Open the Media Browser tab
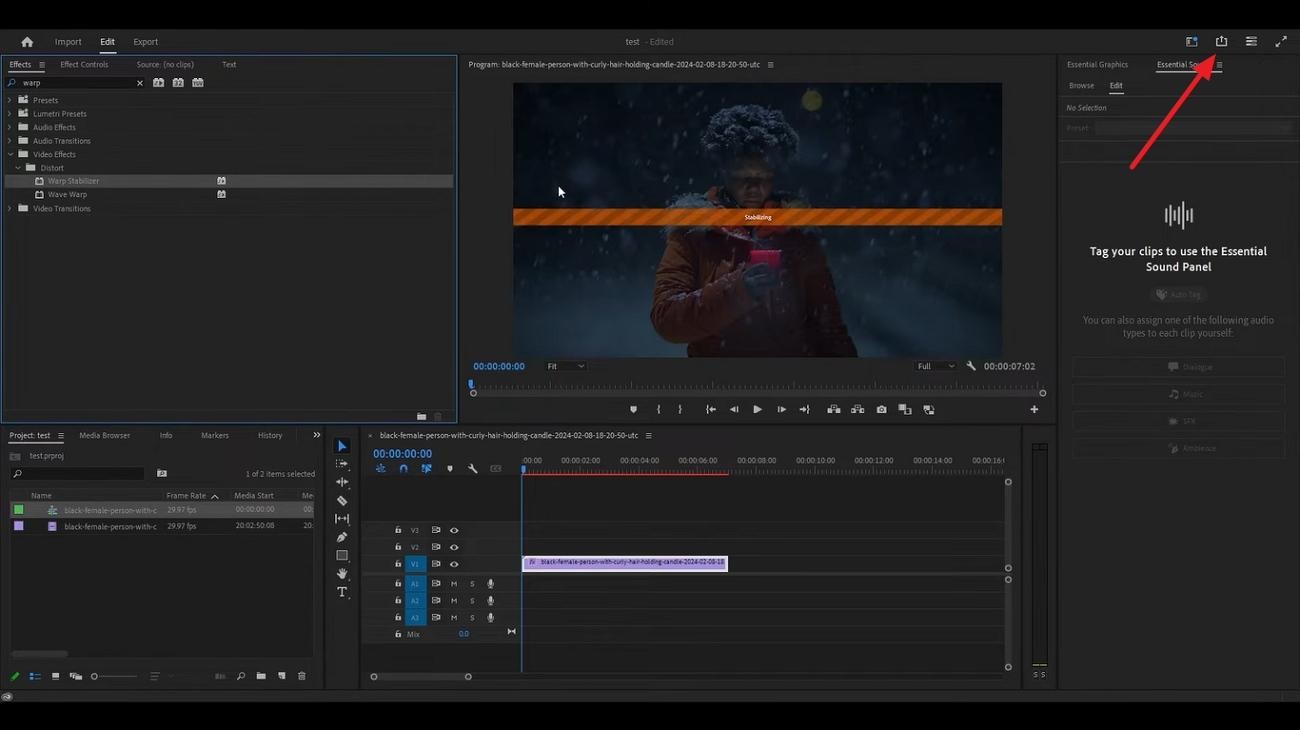The width and height of the screenshot is (1300, 730). click(x=105, y=436)
